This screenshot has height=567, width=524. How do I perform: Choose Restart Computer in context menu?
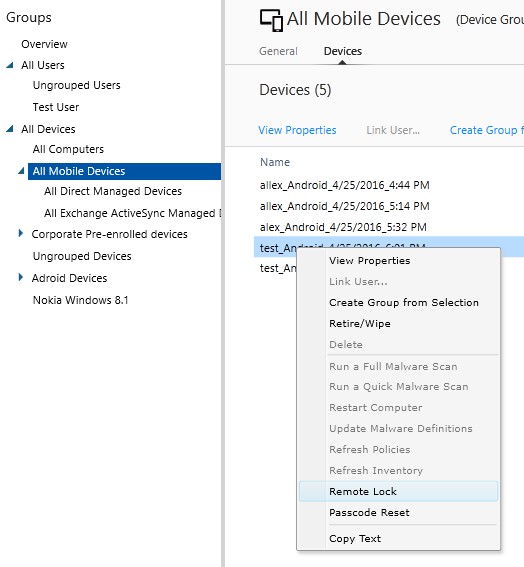coord(398,408)
